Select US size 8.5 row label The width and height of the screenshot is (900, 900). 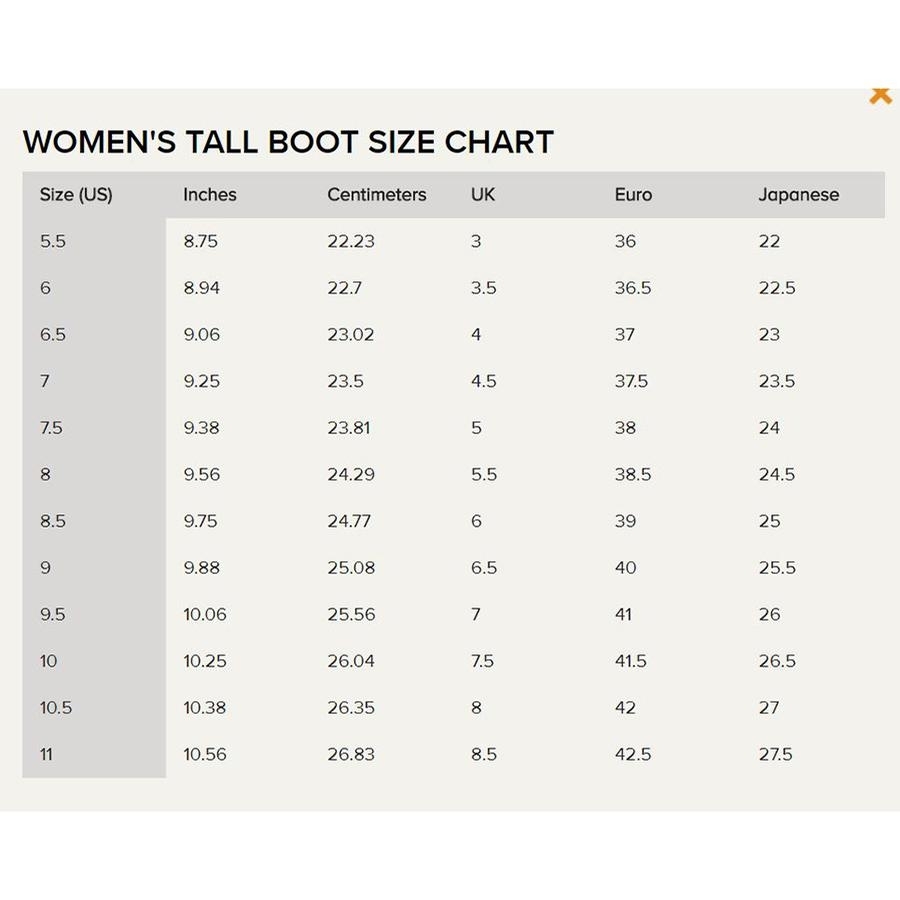click(x=53, y=521)
